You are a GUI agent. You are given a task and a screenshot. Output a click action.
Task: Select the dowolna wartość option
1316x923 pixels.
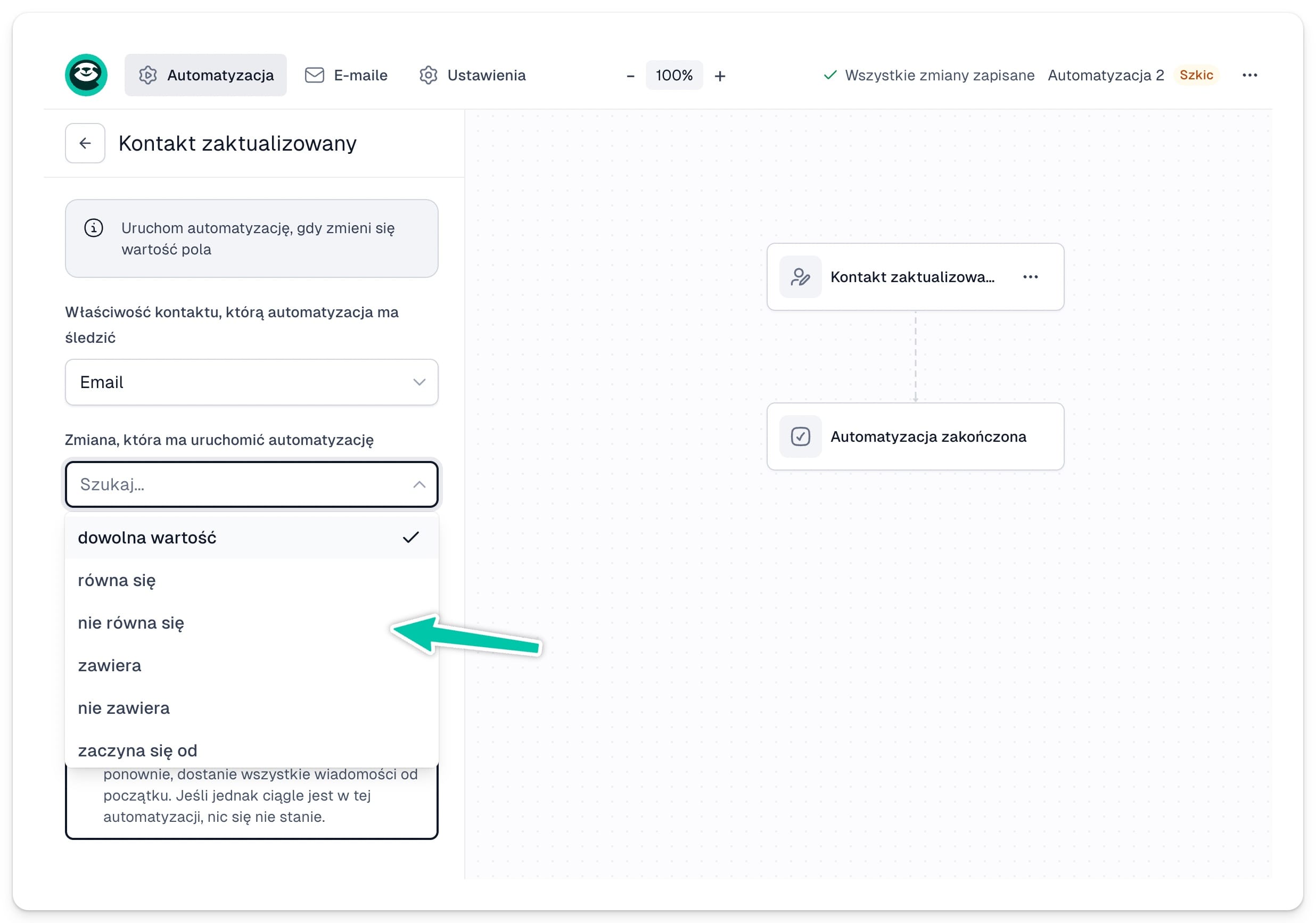[252, 538]
